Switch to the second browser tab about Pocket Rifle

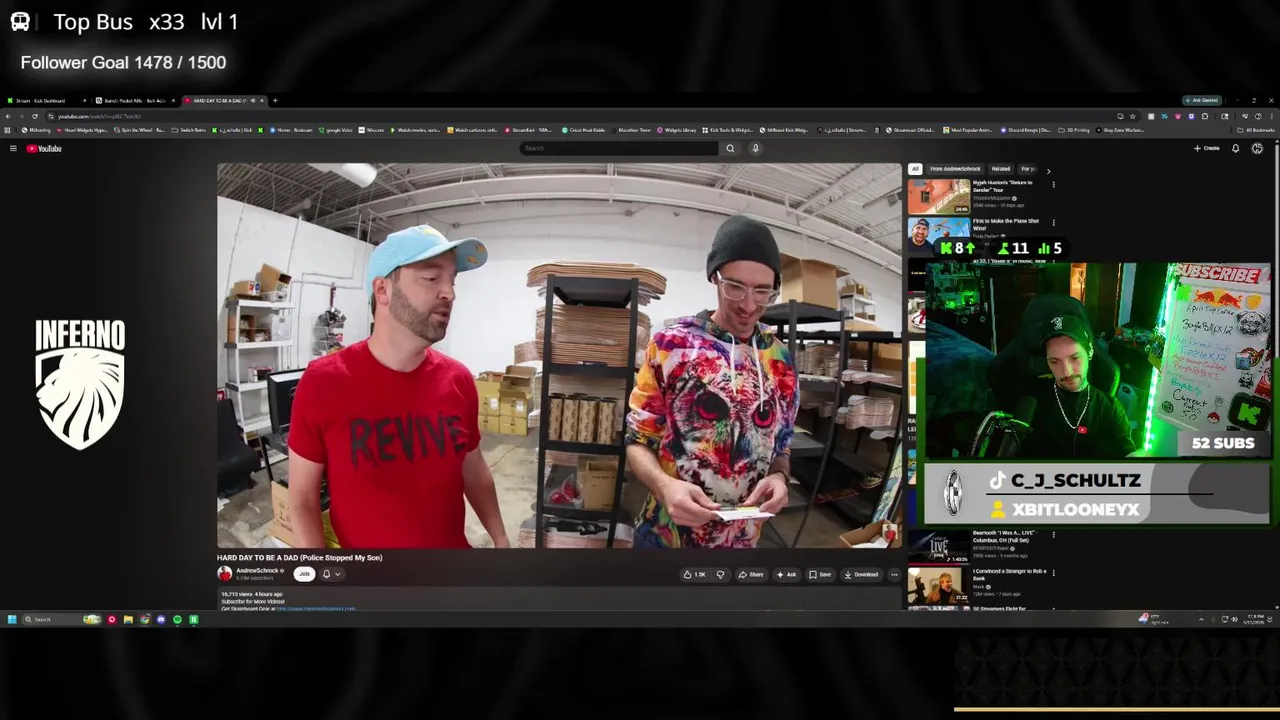coord(135,100)
